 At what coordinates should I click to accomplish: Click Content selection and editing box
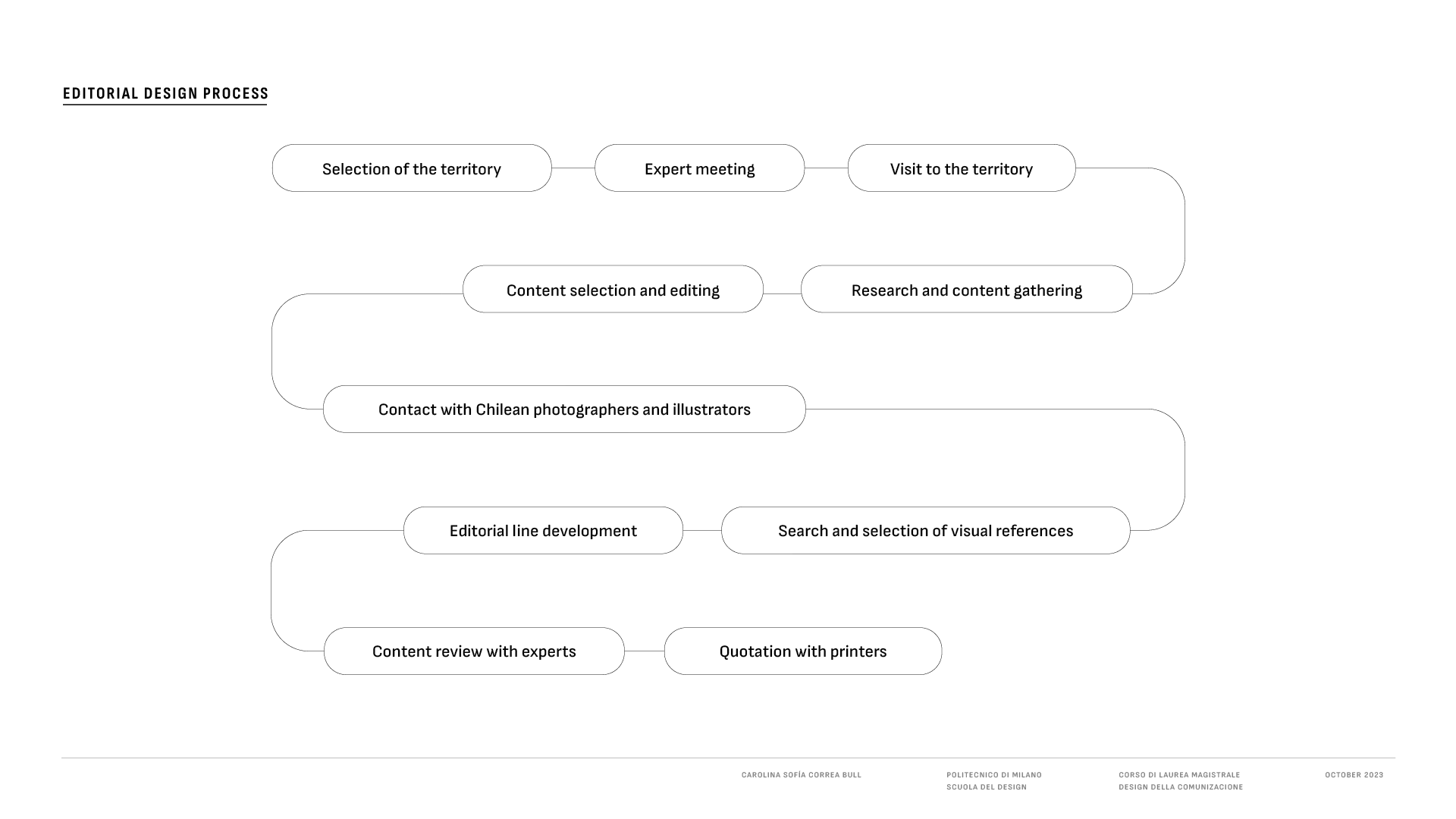click(x=613, y=289)
